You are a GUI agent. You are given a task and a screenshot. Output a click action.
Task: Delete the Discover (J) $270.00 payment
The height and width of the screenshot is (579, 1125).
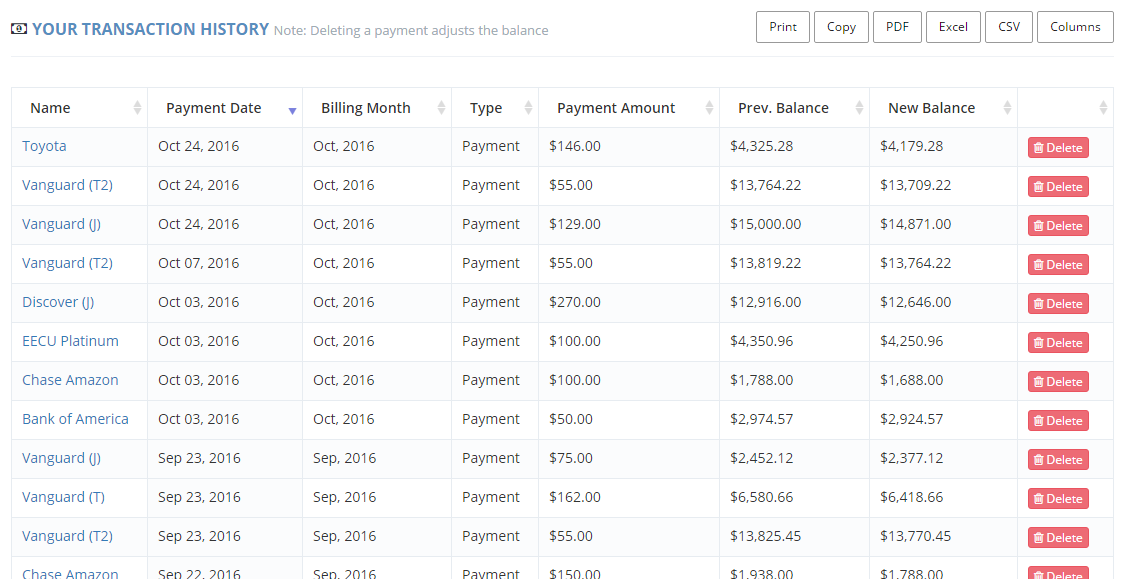coord(1058,303)
